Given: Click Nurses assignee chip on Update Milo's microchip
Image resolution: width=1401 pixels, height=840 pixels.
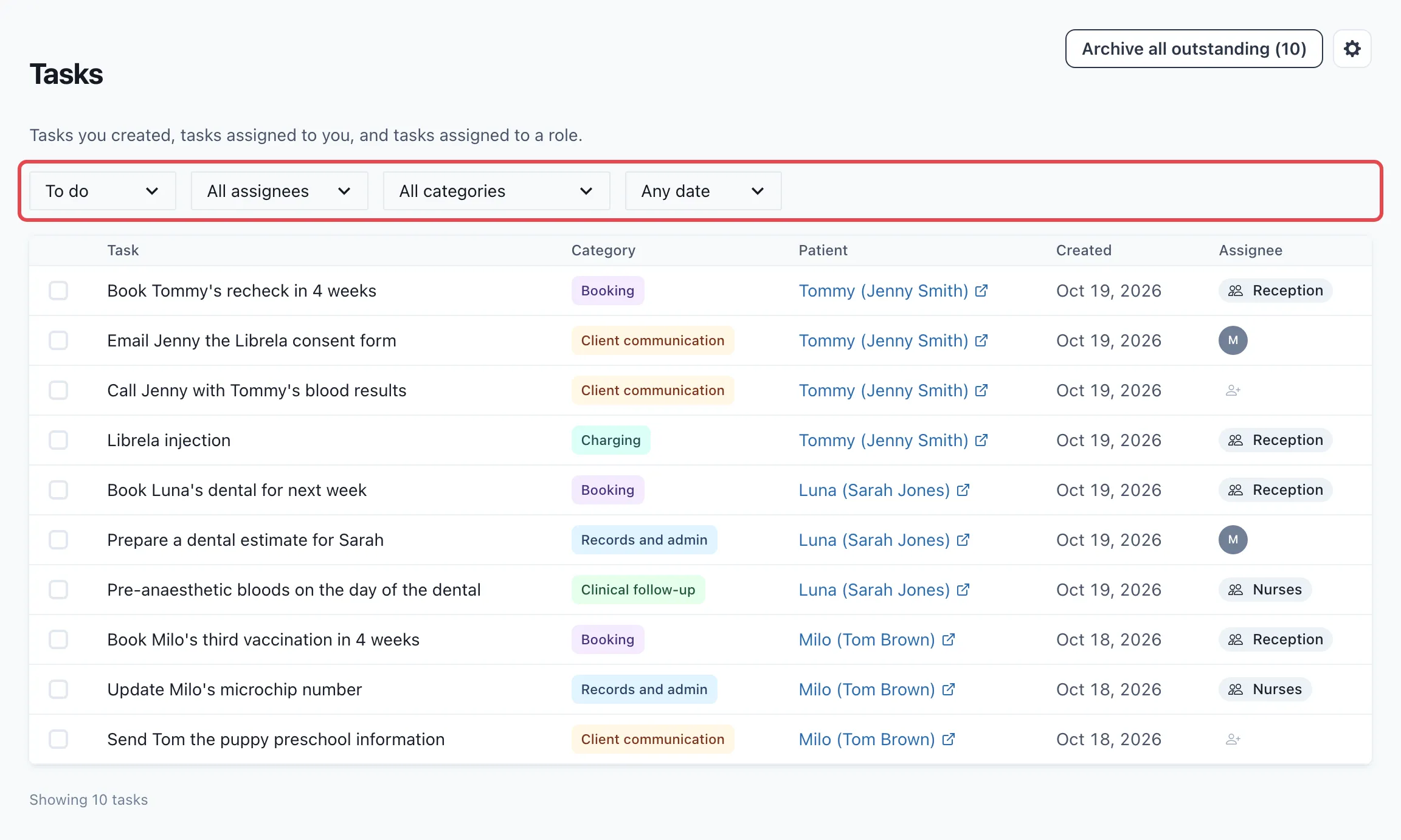Looking at the screenshot, I should (1265, 689).
